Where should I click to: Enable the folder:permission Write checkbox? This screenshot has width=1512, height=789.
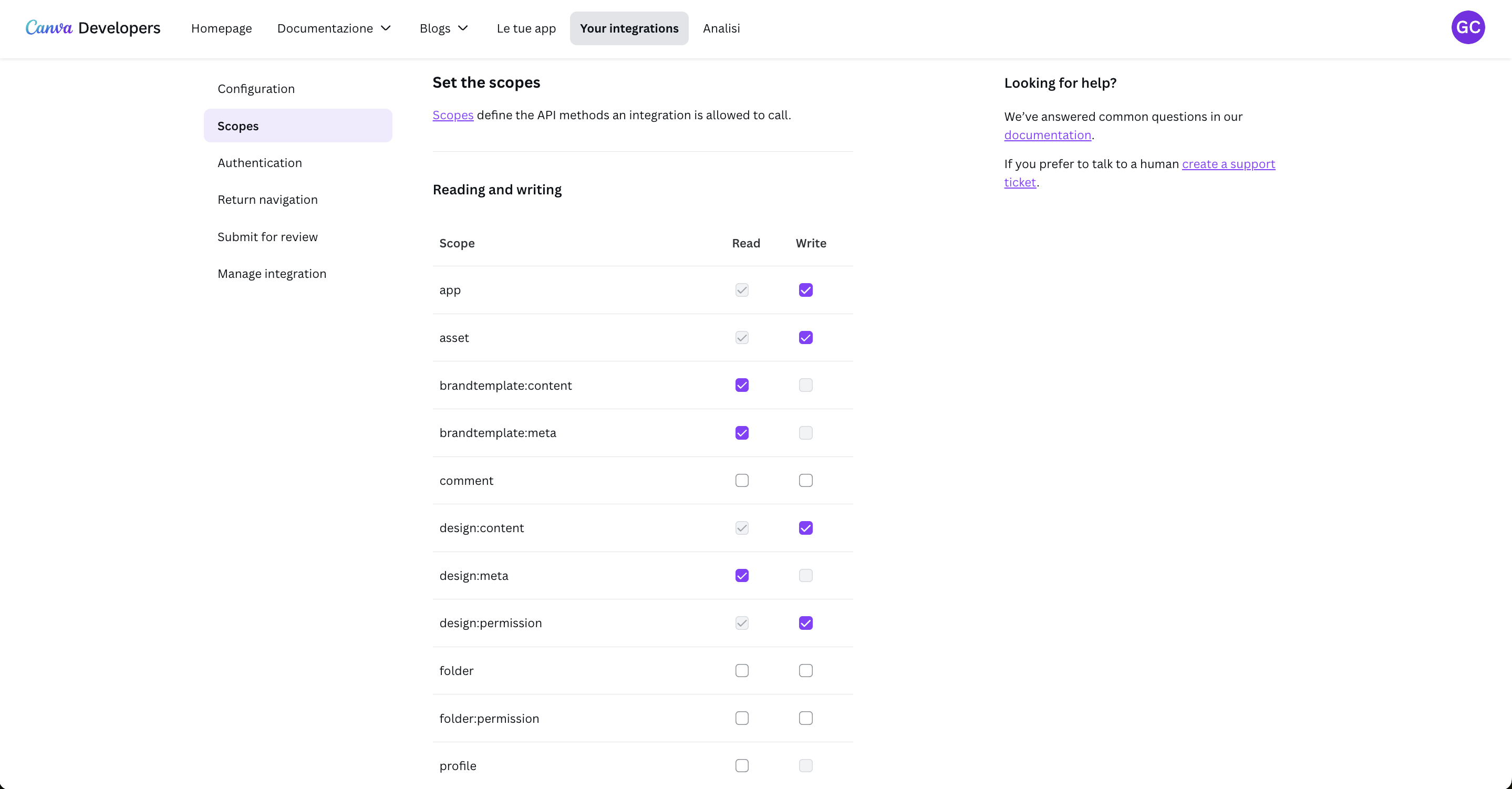coord(805,718)
